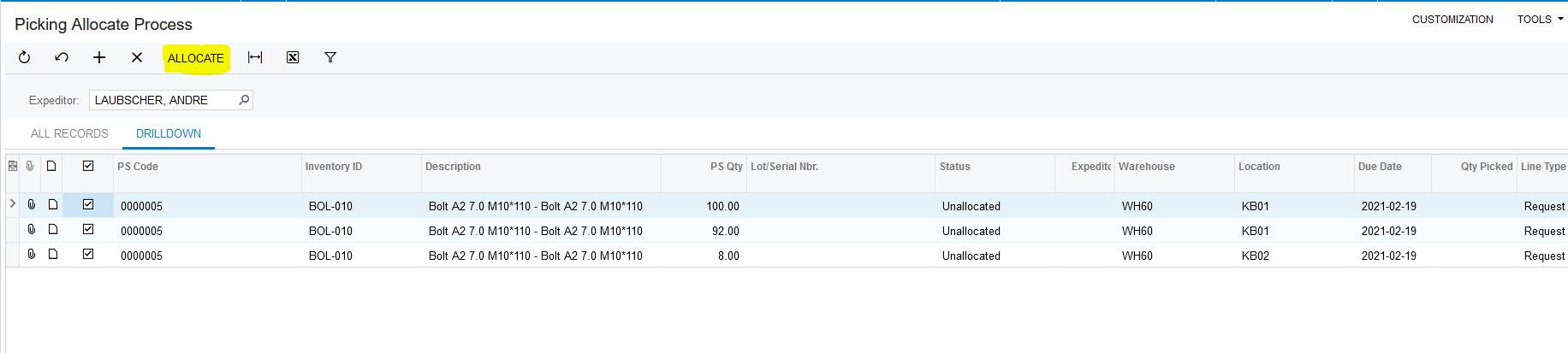Click the Expeditor lookup magnifier icon
The width and height of the screenshot is (1568, 353).
pos(244,100)
